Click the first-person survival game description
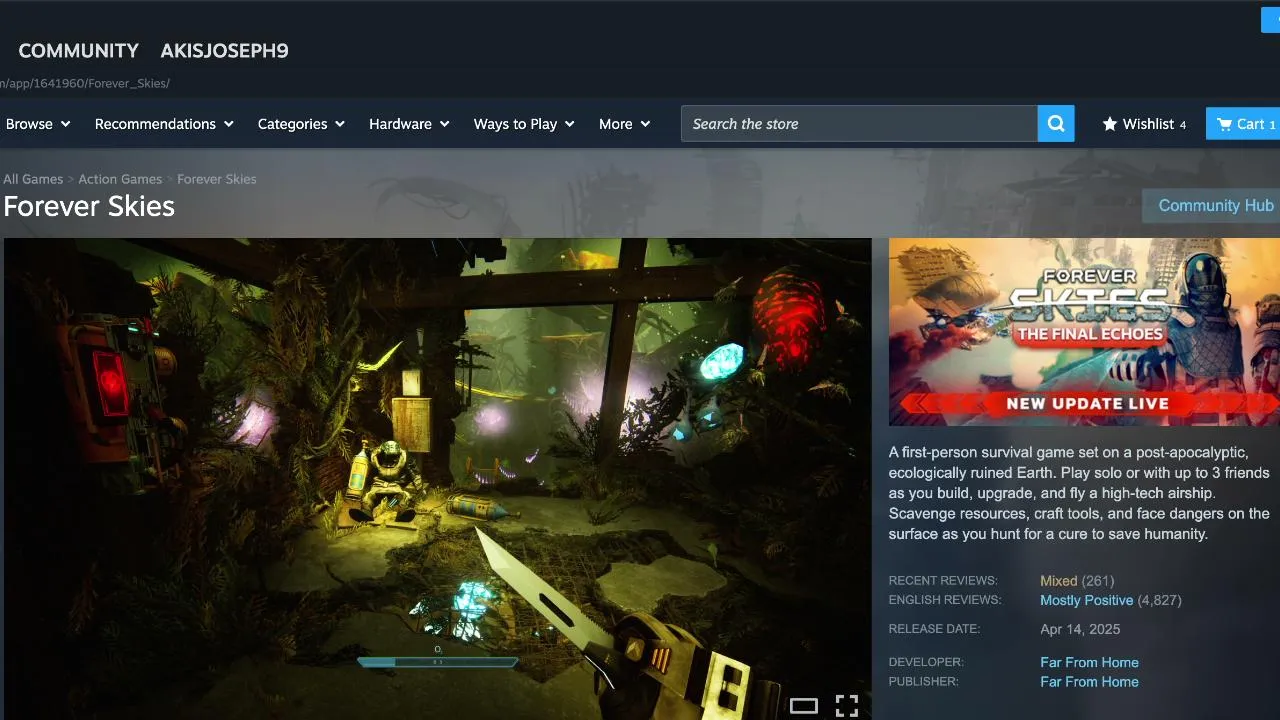The width and height of the screenshot is (1280, 720). 1080,493
